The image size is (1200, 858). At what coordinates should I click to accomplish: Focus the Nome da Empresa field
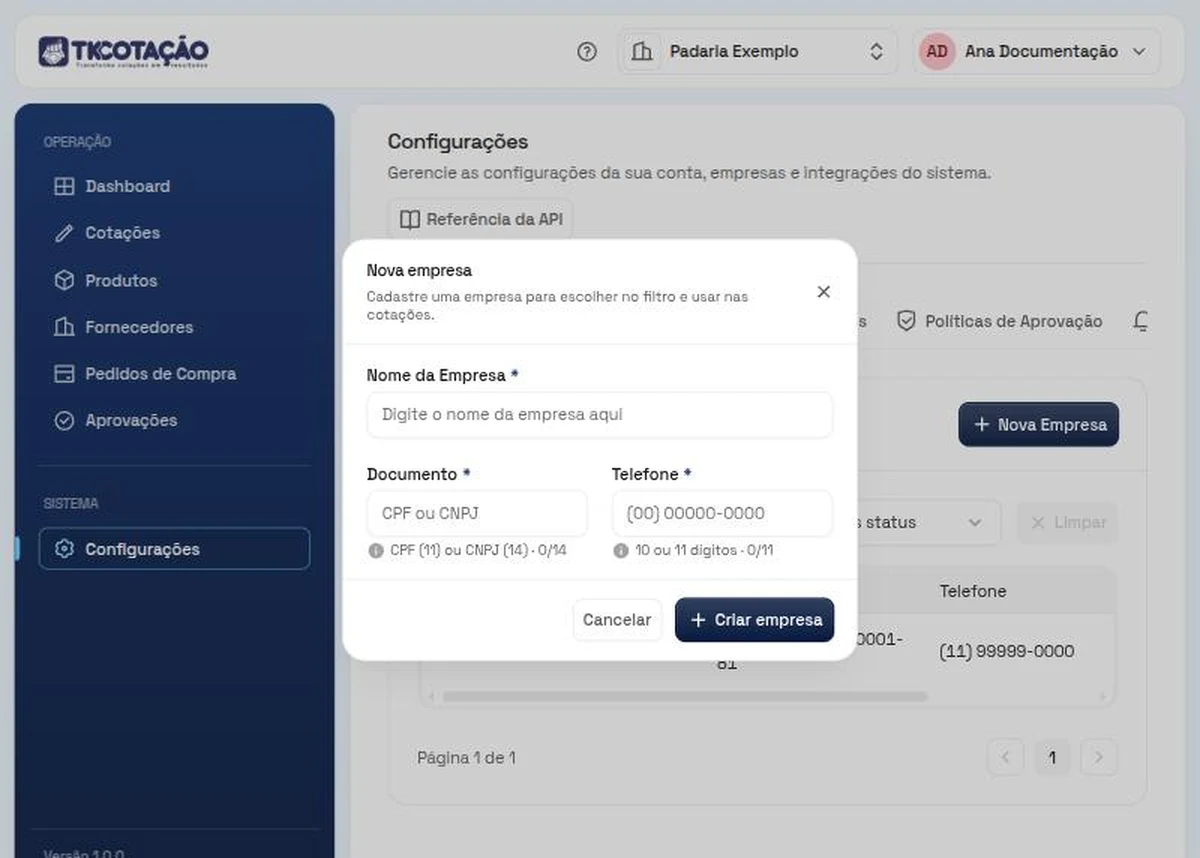pyautogui.click(x=600, y=415)
